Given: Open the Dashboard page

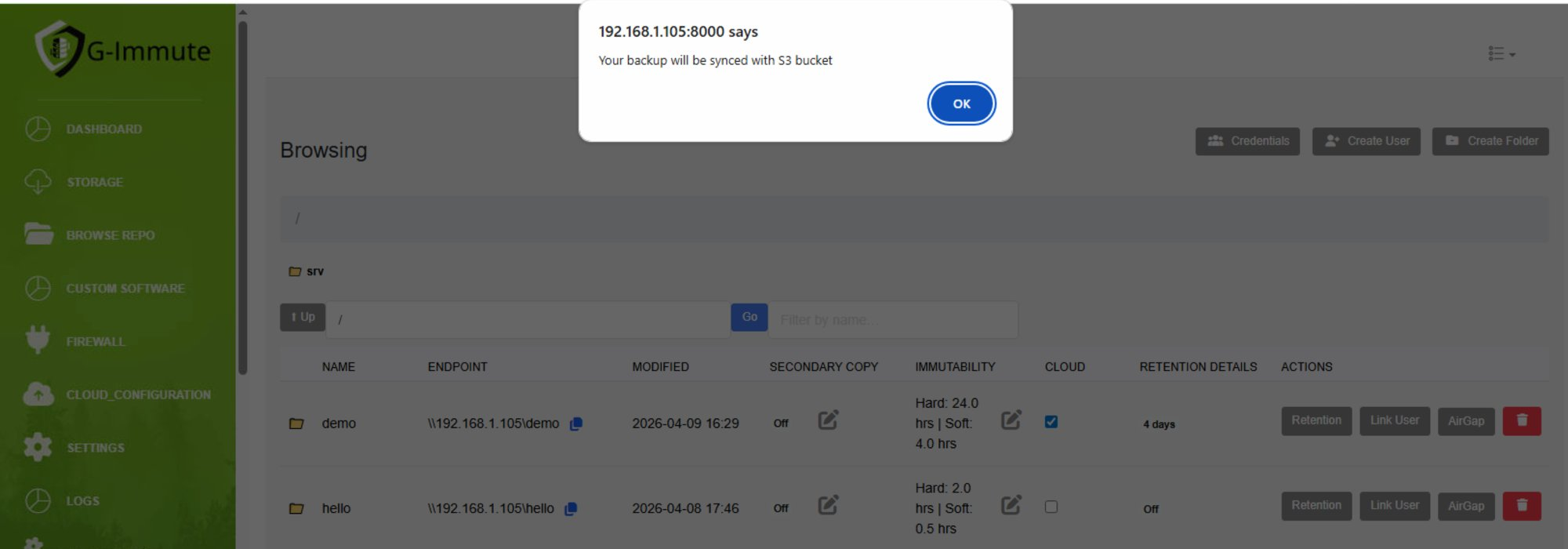Looking at the screenshot, I should coord(103,129).
